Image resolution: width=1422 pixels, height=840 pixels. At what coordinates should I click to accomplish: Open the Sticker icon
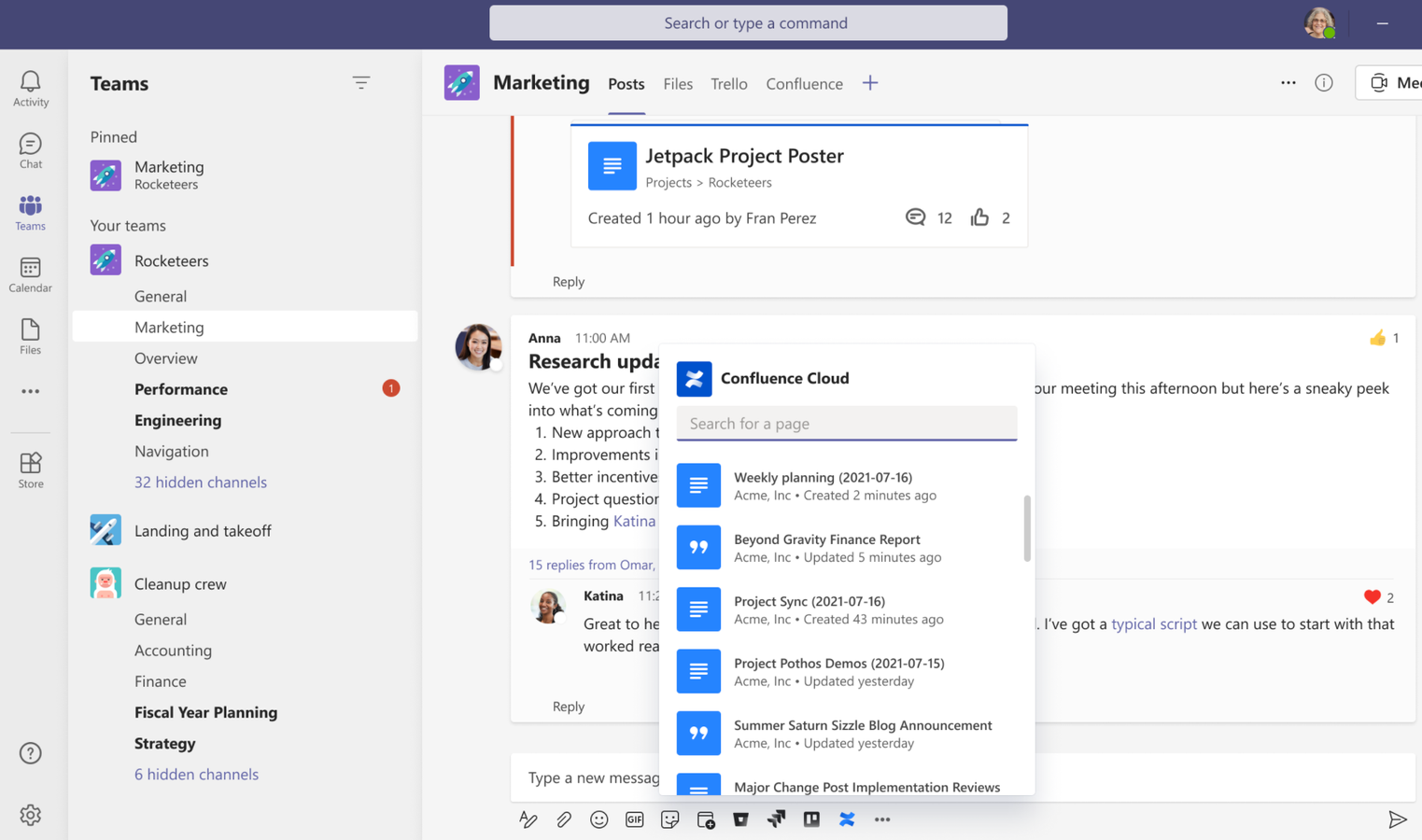pyautogui.click(x=670, y=819)
